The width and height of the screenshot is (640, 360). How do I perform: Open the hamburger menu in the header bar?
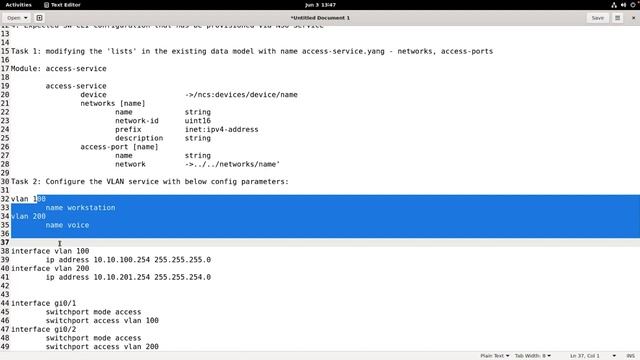click(x=618, y=18)
